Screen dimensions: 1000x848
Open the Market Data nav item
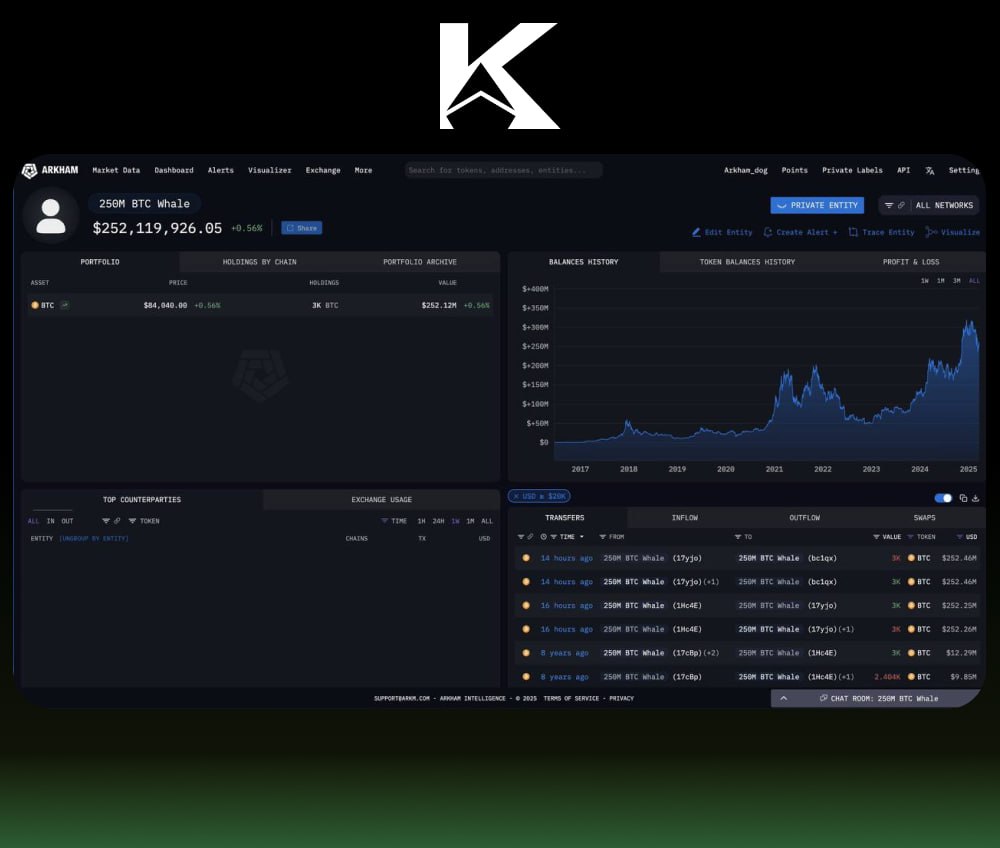click(116, 170)
